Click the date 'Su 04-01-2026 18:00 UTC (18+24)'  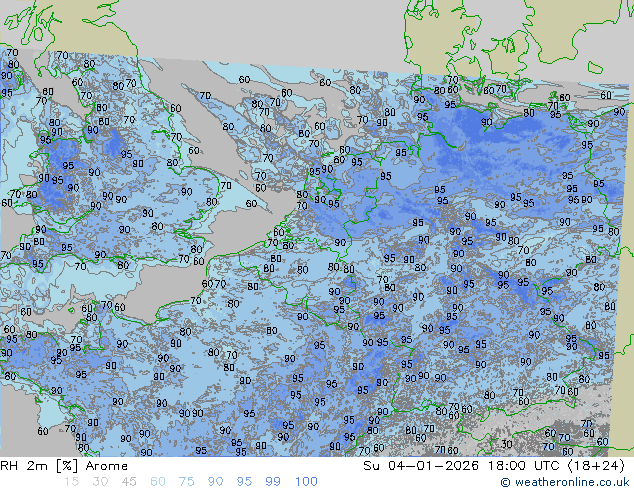pos(494,466)
